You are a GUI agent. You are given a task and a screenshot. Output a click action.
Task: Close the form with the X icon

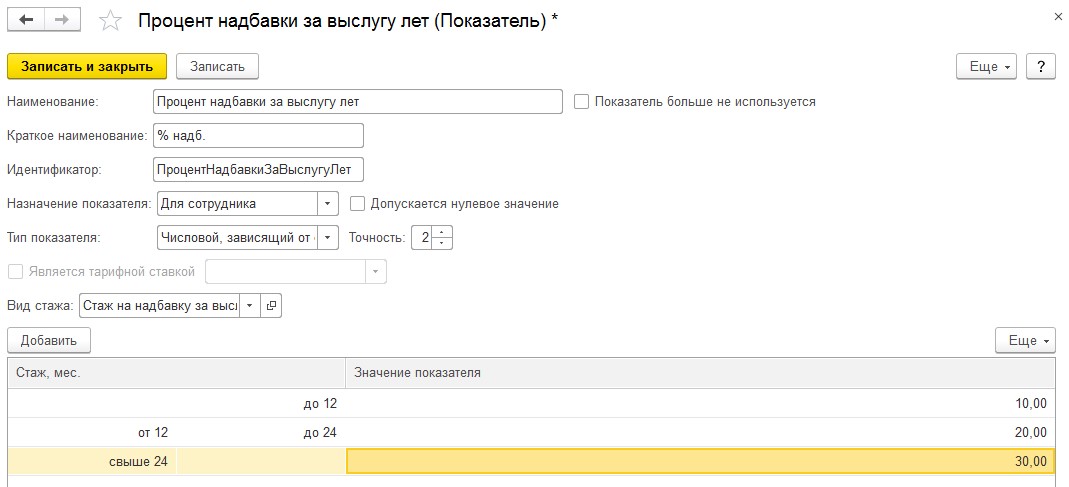(1058, 17)
